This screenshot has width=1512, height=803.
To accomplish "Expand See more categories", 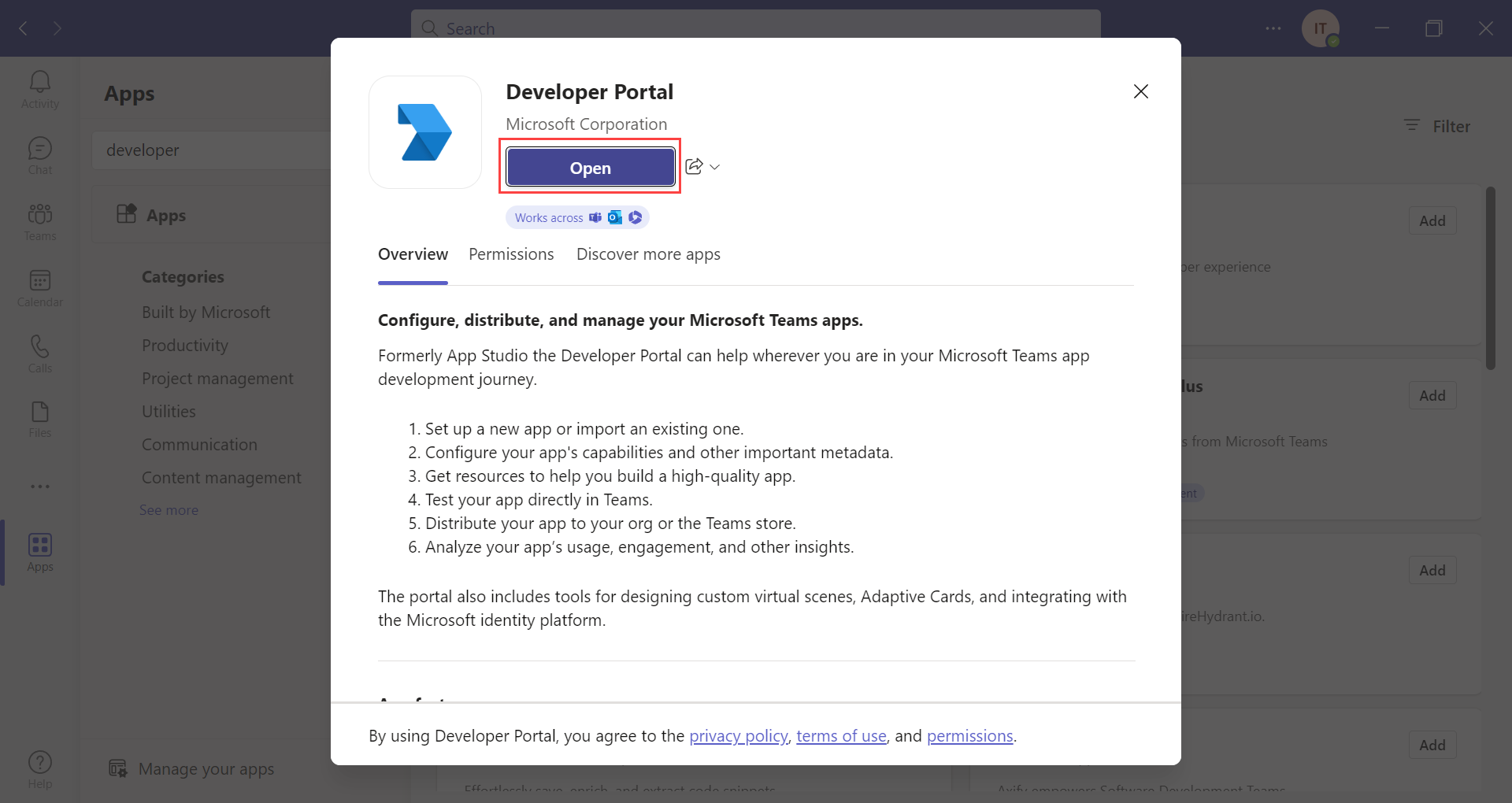I will pos(169,509).
